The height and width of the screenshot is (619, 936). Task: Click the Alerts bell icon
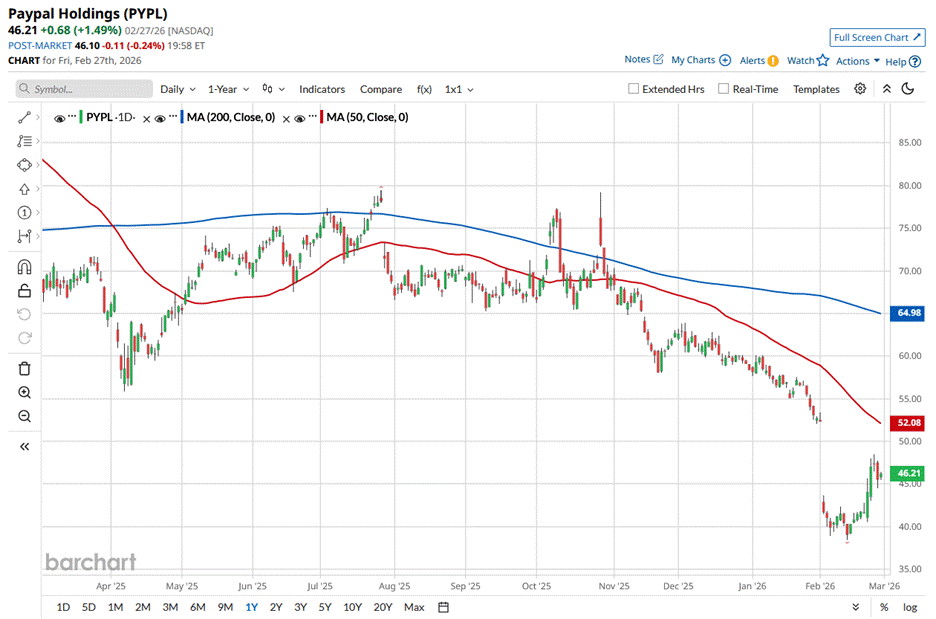click(x=772, y=60)
